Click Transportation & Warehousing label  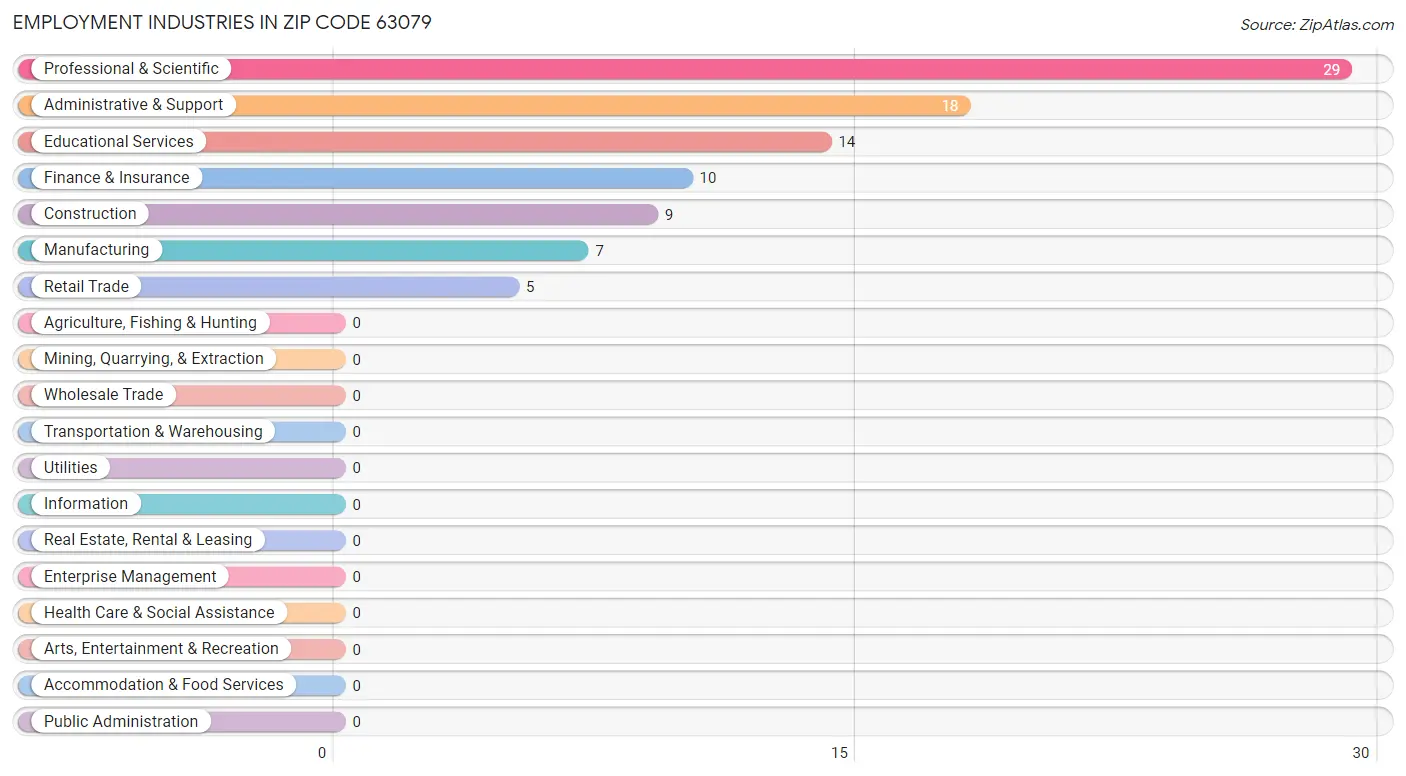pos(153,432)
